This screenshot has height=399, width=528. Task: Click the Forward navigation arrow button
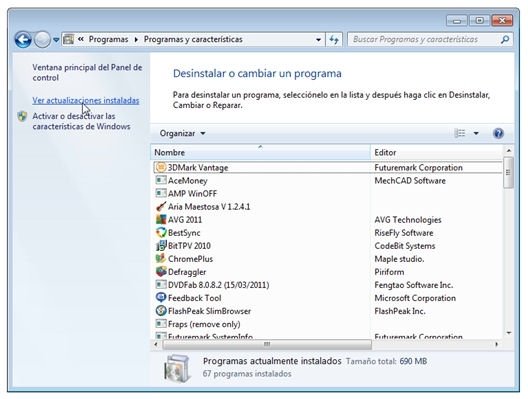[42, 40]
